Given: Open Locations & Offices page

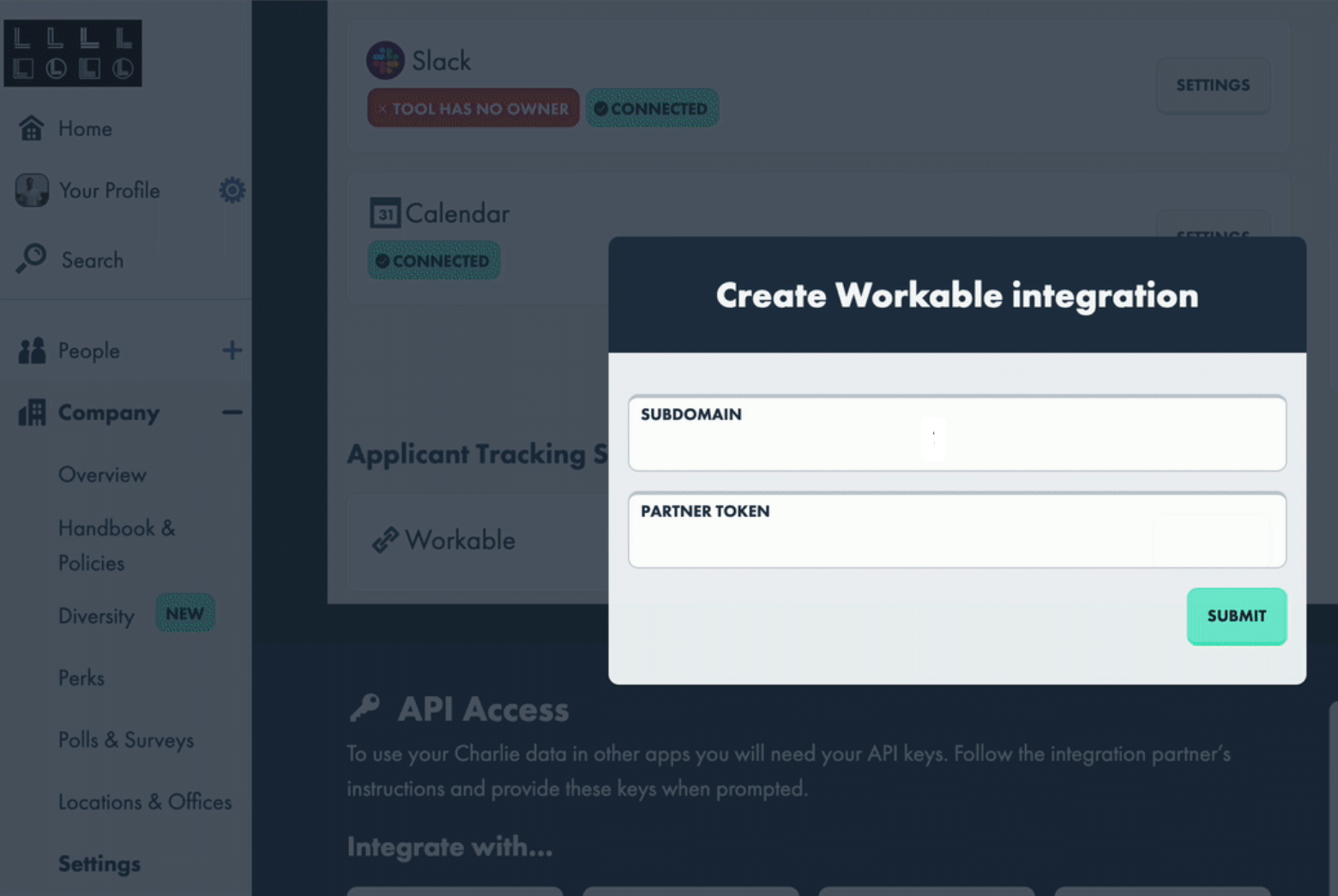Looking at the screenshot, I should 145,802.
